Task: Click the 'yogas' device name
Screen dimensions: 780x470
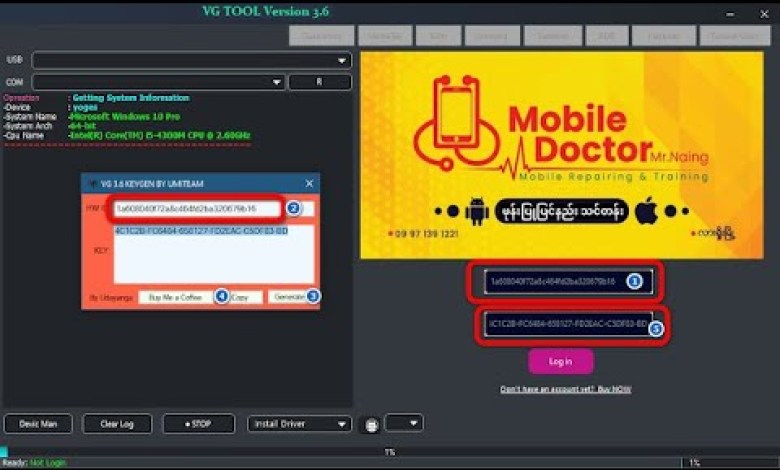Action: 85,107
